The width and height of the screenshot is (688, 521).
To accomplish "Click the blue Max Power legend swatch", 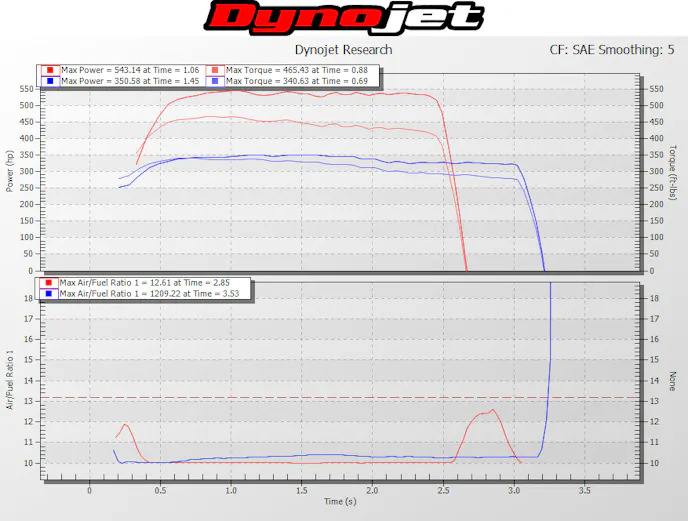I will [x=49, y=80].
